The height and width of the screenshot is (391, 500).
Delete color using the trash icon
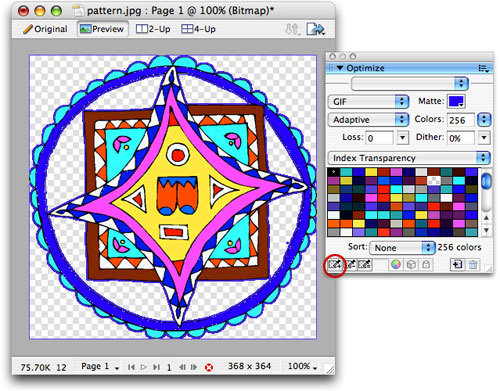click(x=473, y=265)
